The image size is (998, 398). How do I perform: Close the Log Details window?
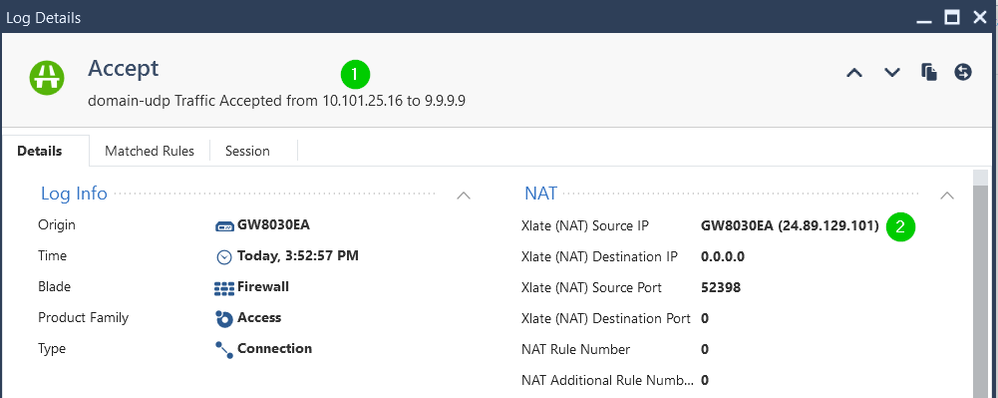click(x=980, y=17)
